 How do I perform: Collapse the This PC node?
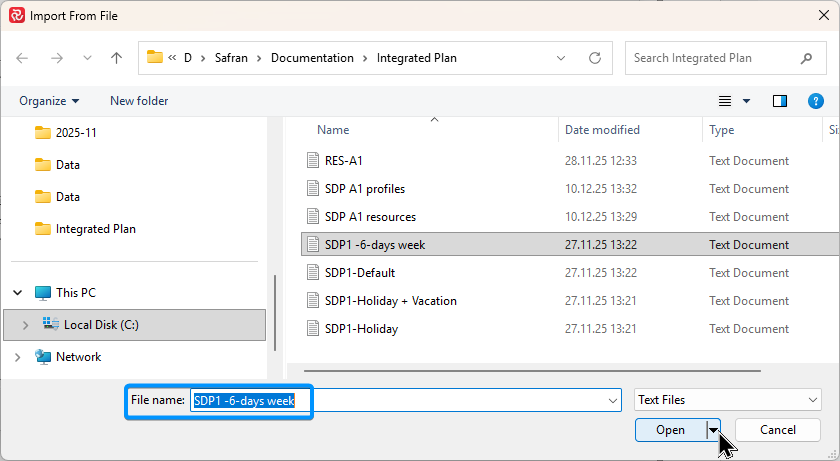tap(18, 292)
